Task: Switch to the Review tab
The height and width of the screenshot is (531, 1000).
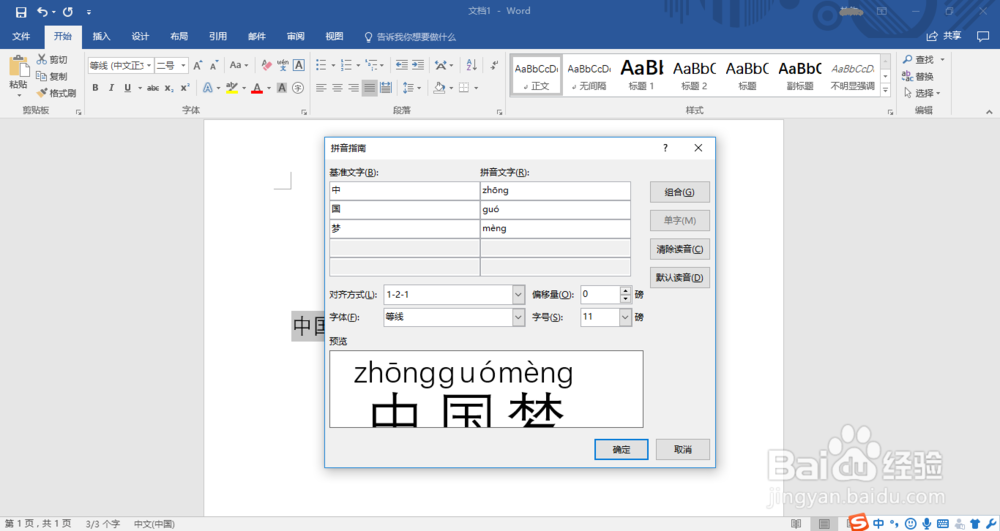Action: pyautogui.click(x=296, y=36)
